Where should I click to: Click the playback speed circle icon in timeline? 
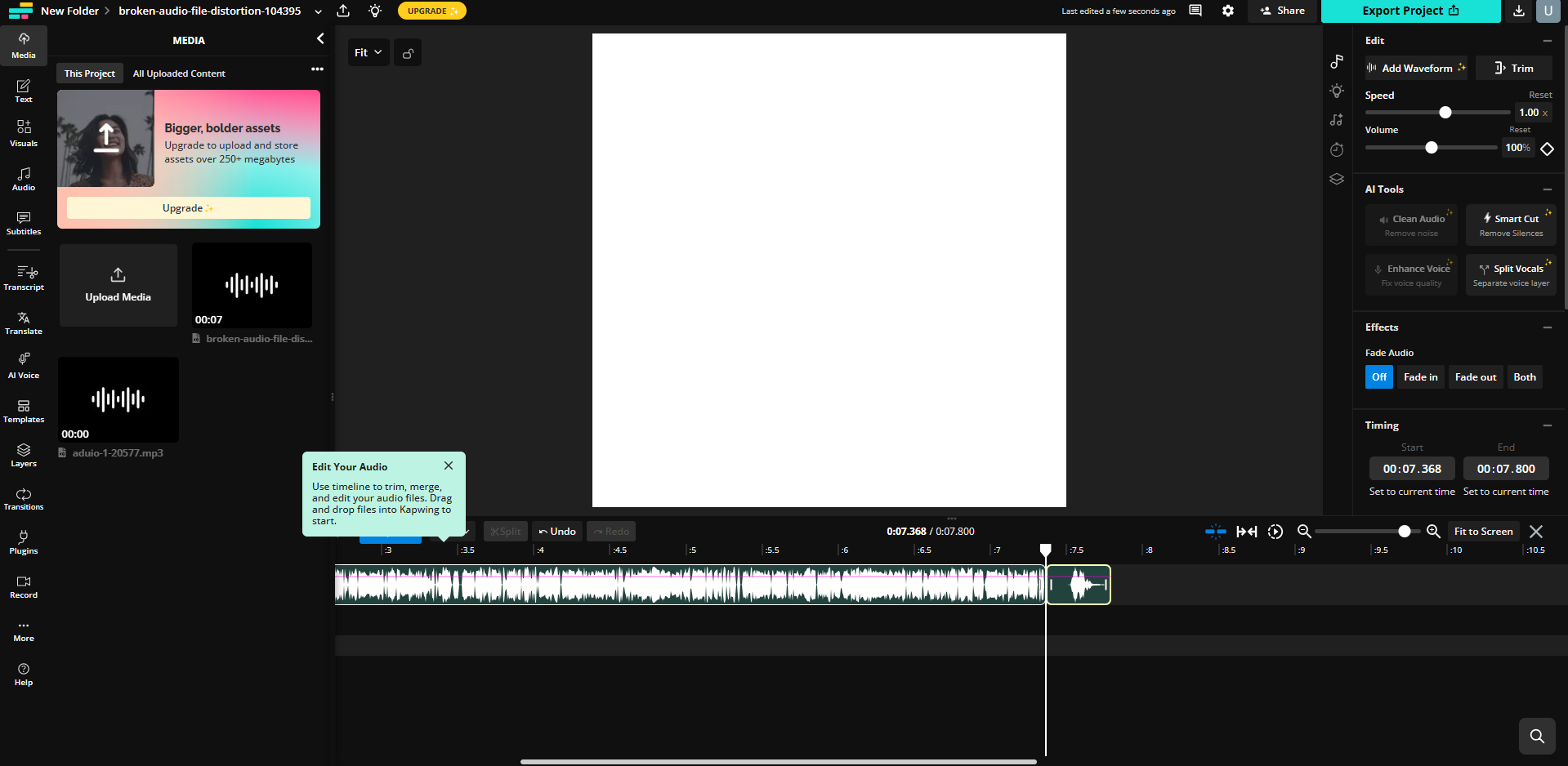point(1275,532)
